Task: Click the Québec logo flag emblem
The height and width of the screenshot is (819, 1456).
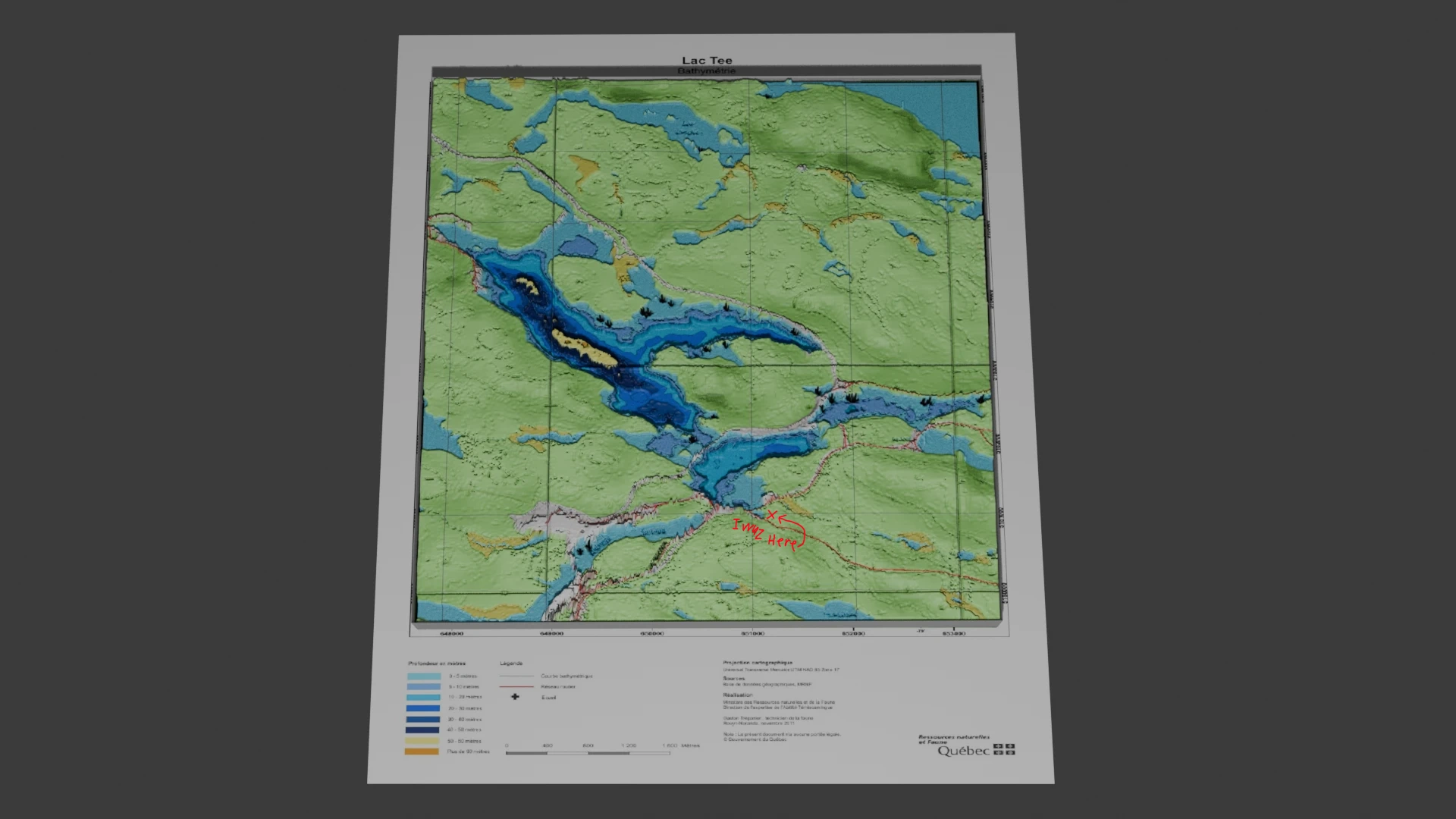Action: pos(1004,750)
